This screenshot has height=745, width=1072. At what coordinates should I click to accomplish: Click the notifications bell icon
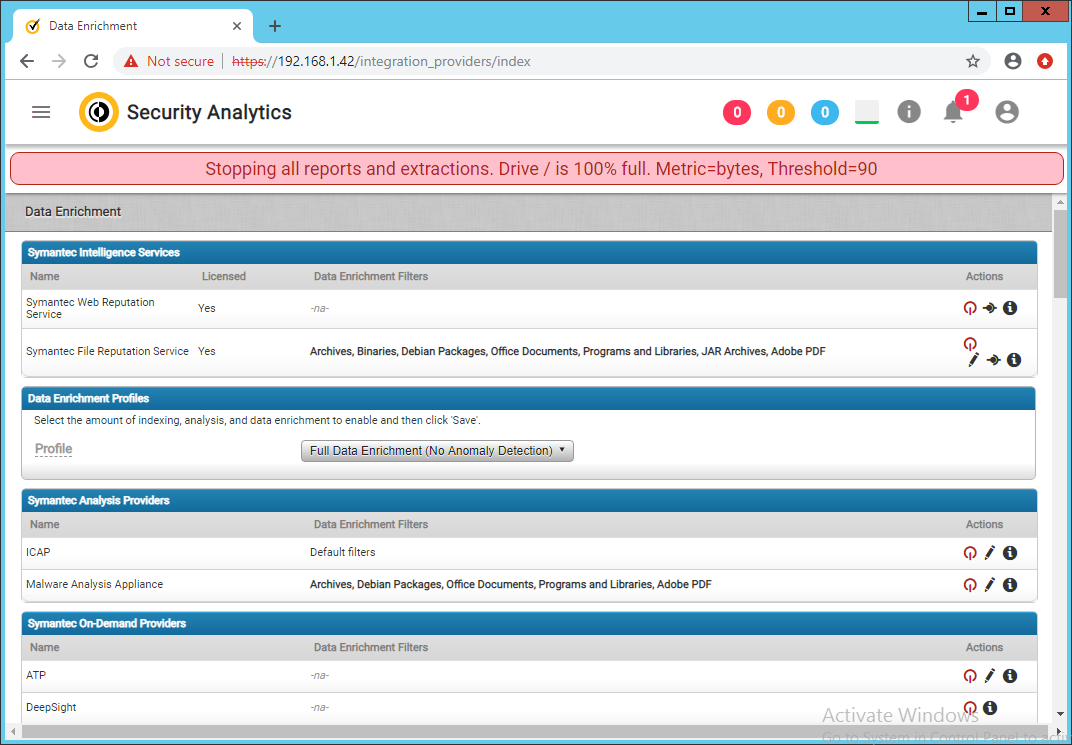953,112
